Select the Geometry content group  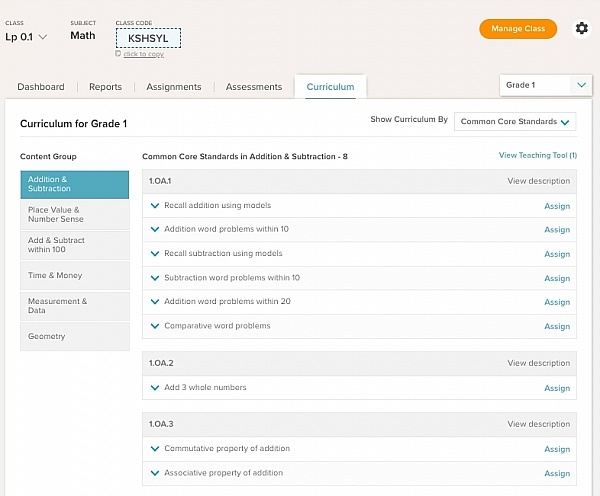74,336
